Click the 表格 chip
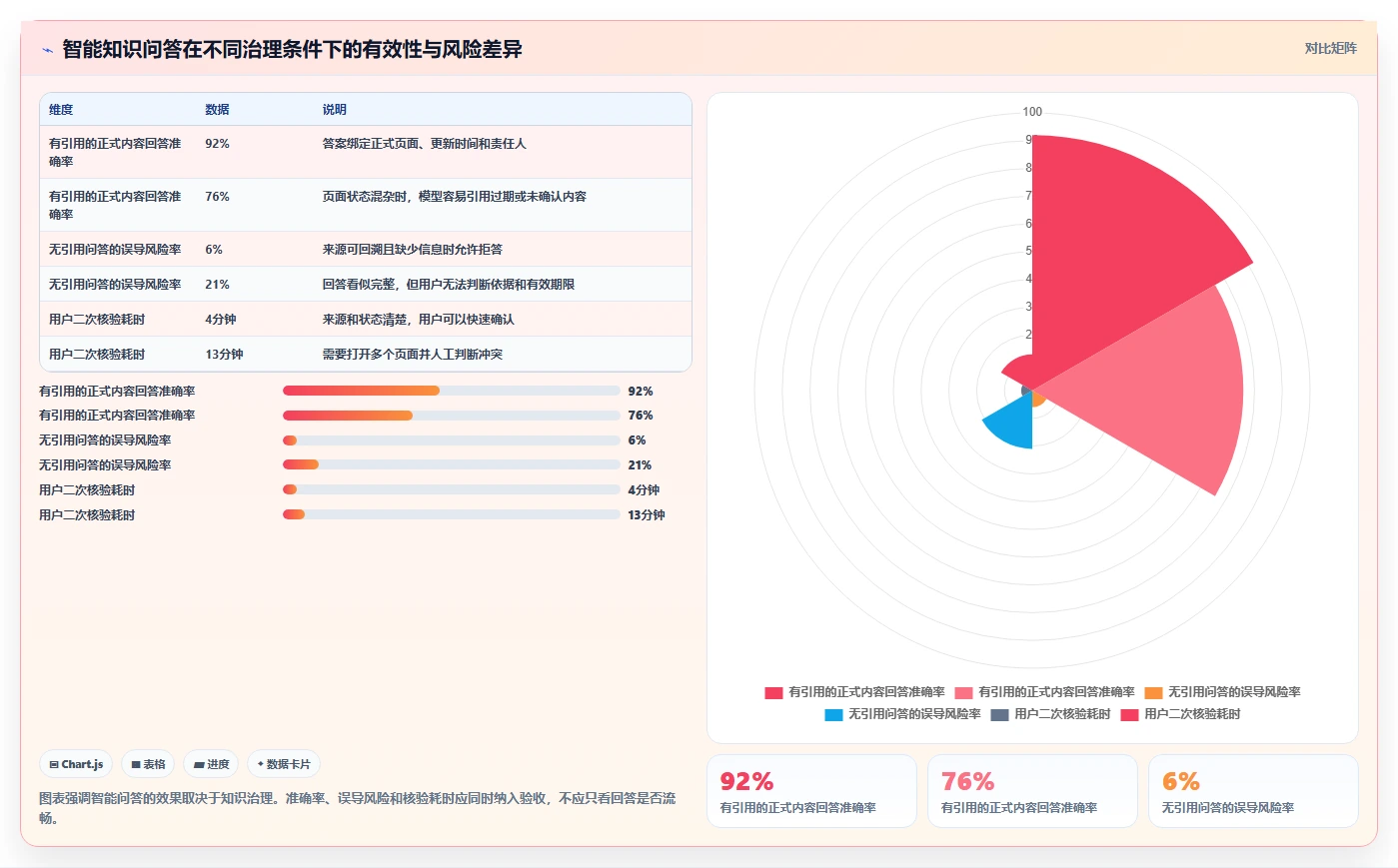 [x=148, y=764]
